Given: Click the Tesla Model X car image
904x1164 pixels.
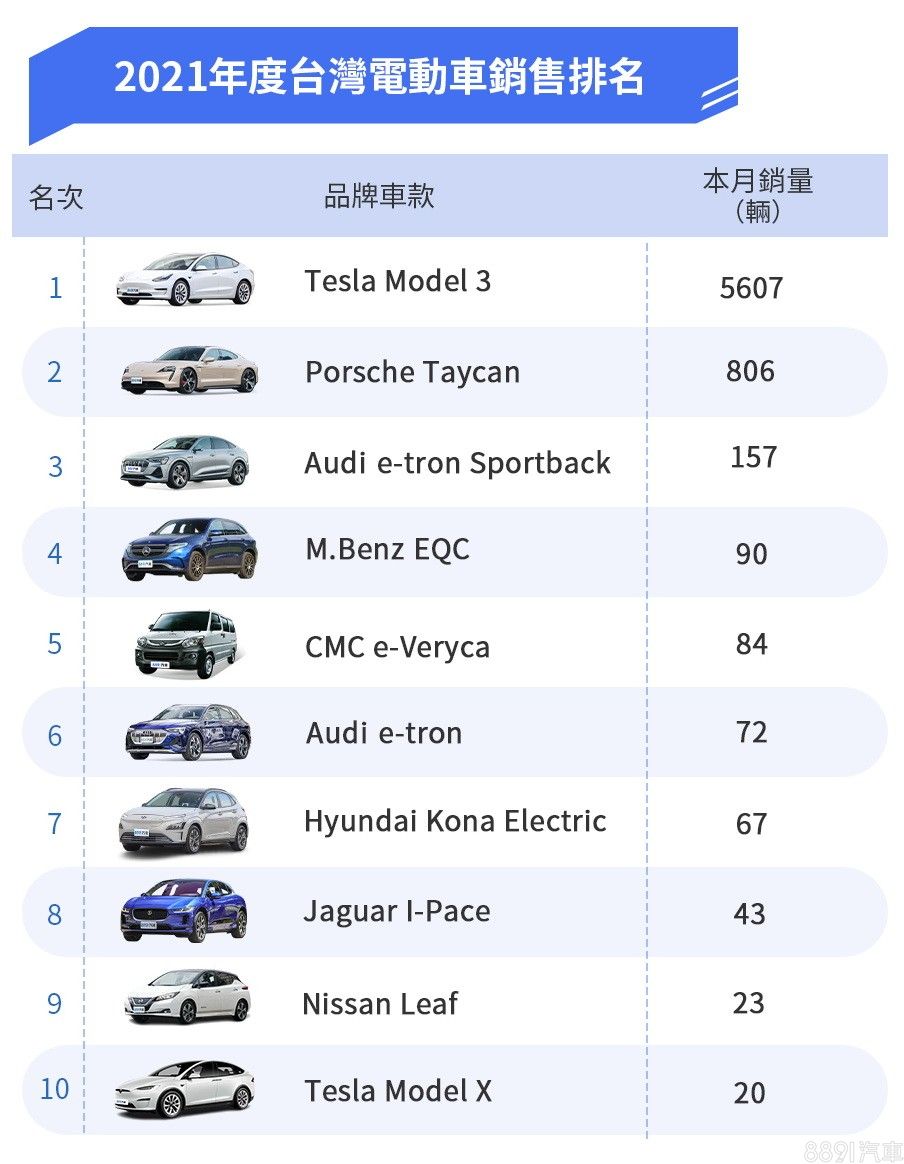Looking at the screenshot, I should point(184,1088).
